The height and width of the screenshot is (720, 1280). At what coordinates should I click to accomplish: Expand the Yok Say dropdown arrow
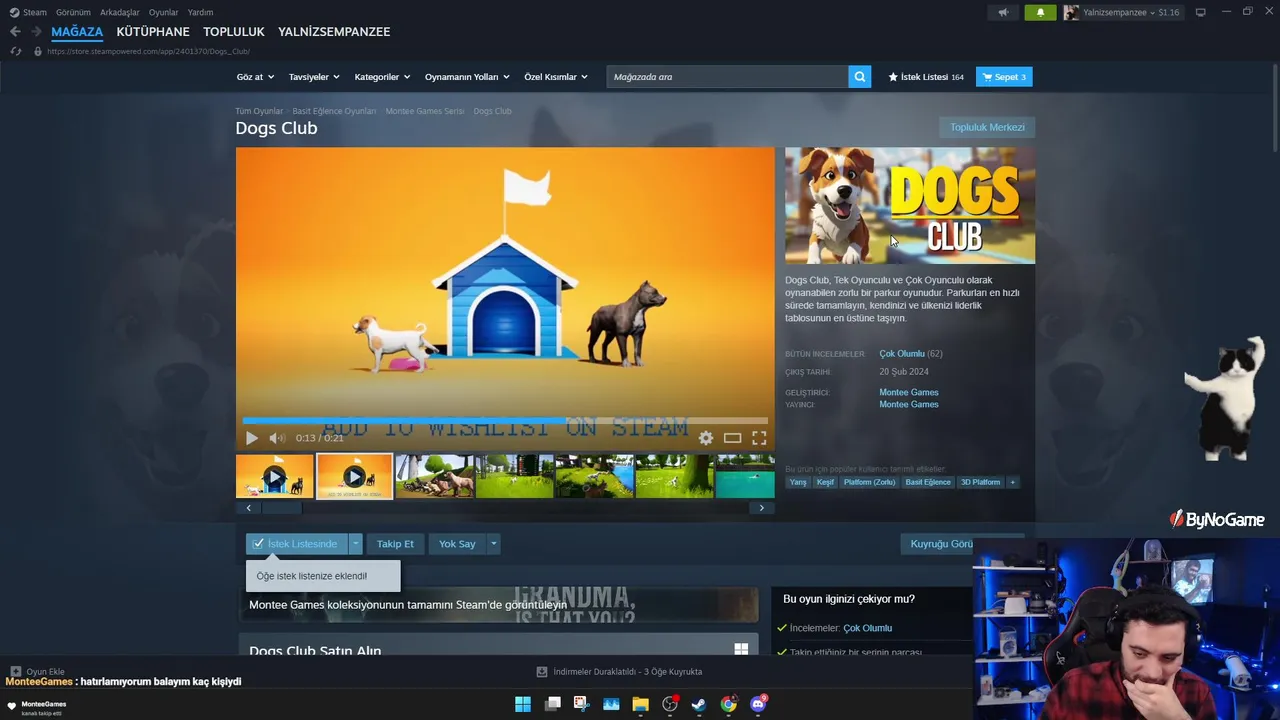tap(493, 544)
